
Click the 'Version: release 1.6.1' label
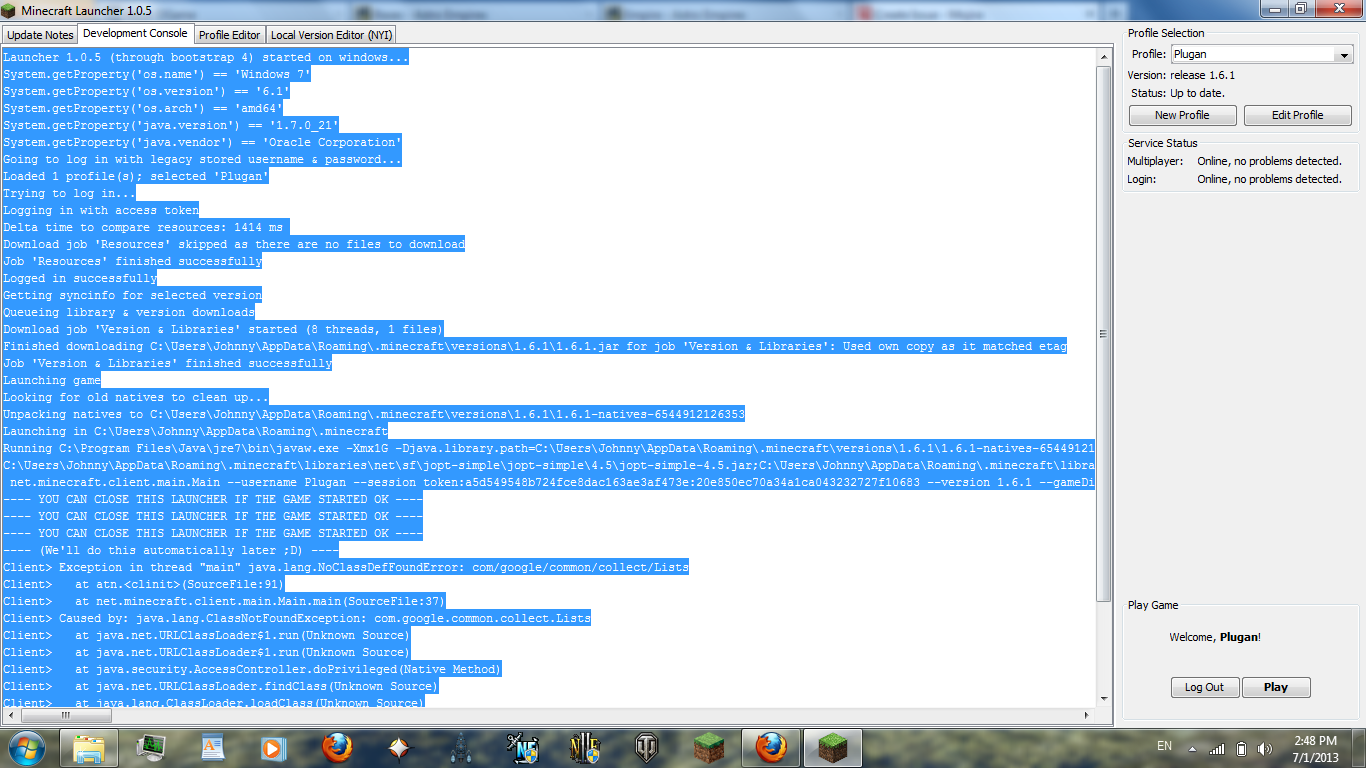[x=1181, y=75]
